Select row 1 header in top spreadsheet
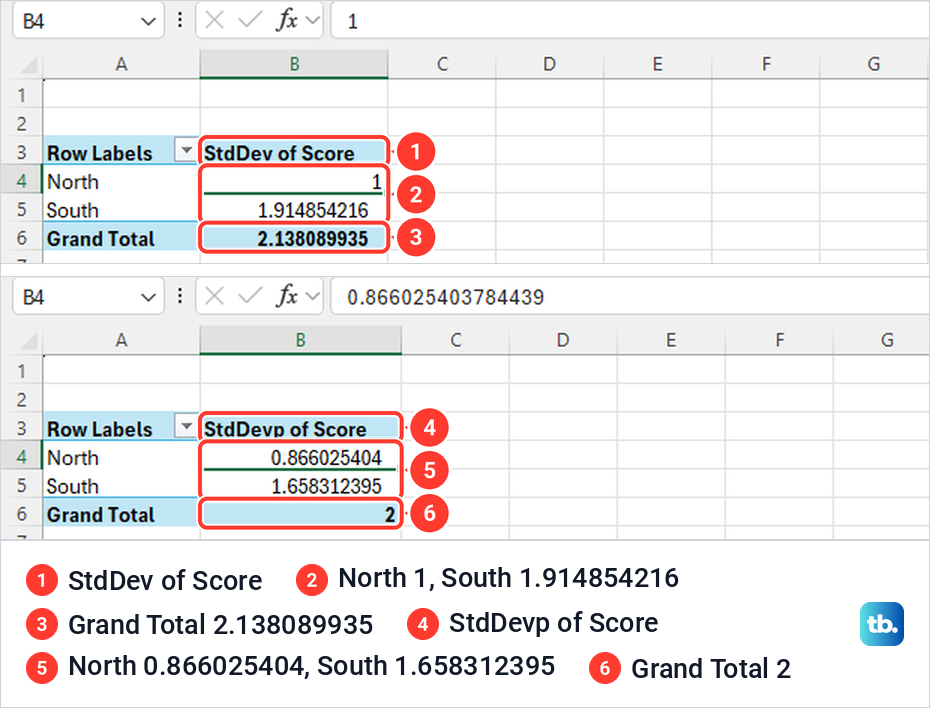 tap(22, 95)
